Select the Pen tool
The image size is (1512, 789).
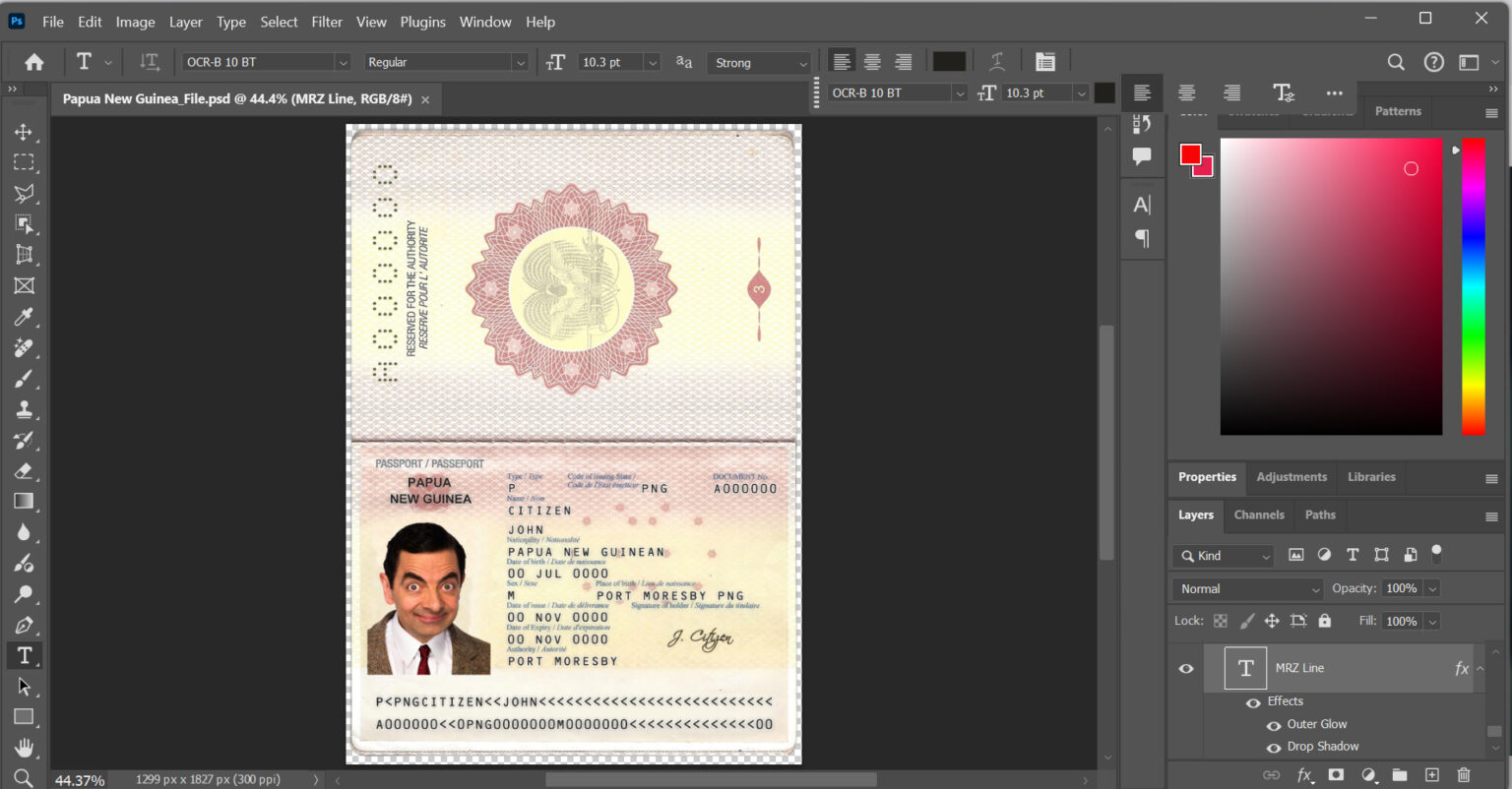pyautogui.click(x=24, y=625)
